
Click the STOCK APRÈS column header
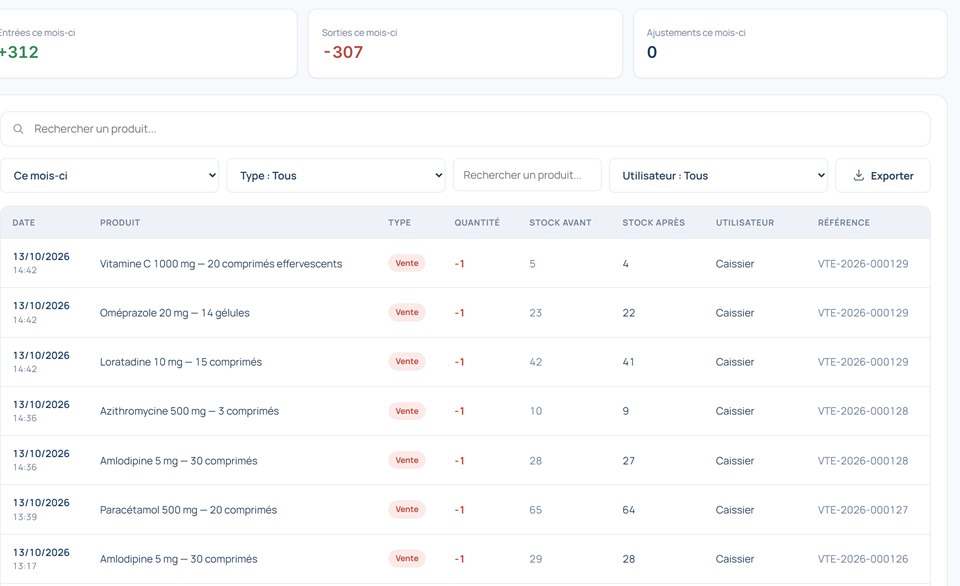(x=653, y=223)
